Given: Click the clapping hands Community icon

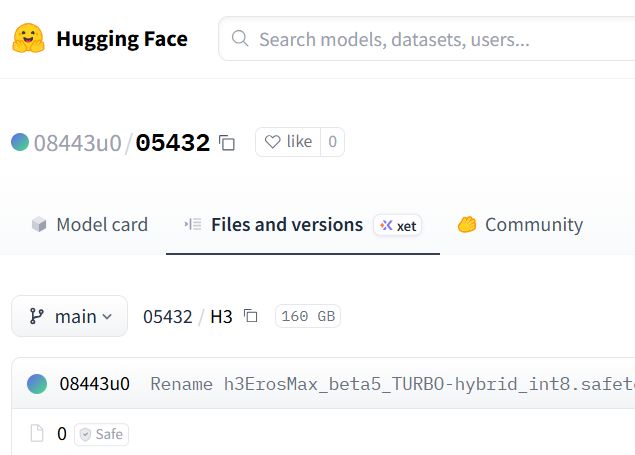Looking at the screenshot, I should pyautogui.click(x=467, y=224).
